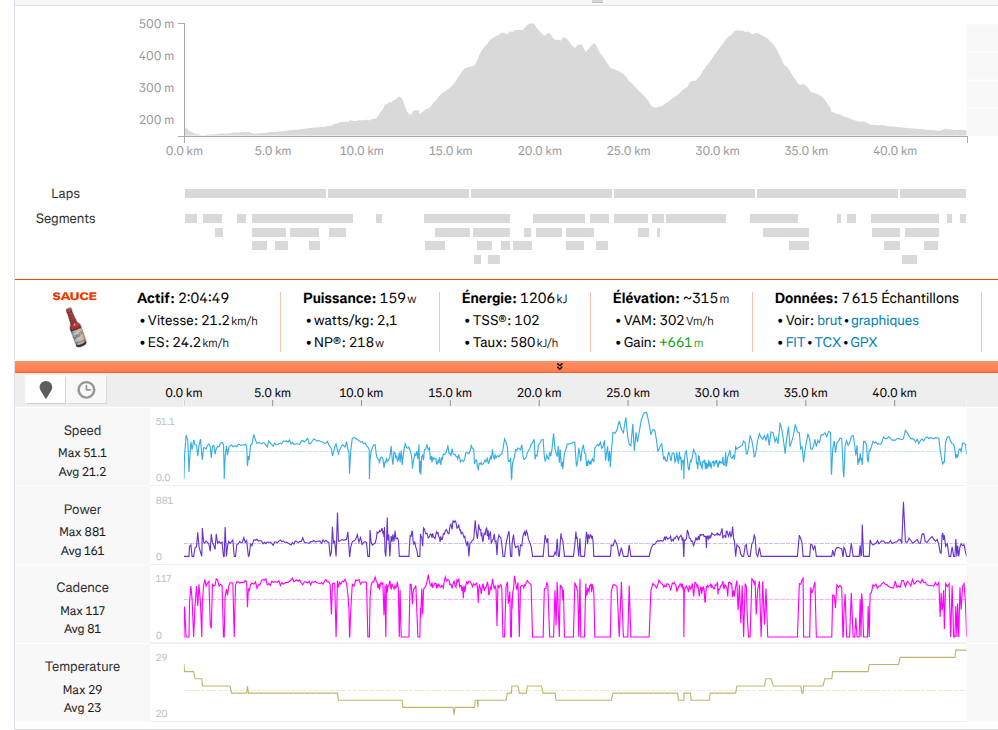Select the third lap bar in Laps row
Viewport: 998px width, 730px height.
click(x=541, y=193)
